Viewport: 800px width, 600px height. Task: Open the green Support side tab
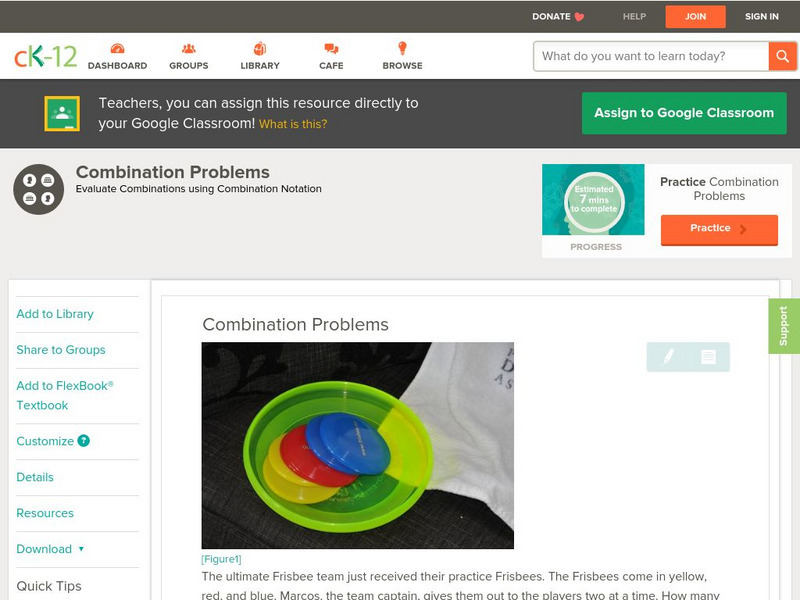(784, 326)
